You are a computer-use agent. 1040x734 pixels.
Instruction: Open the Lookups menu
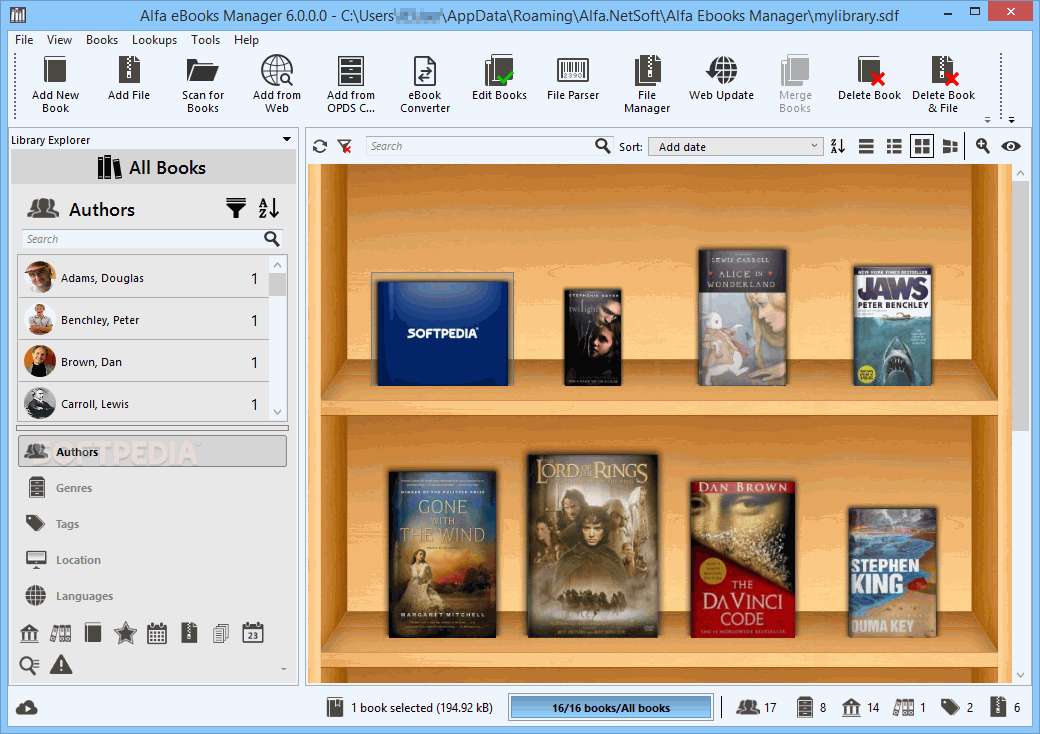pyautogui.click(x=154, y=40)
